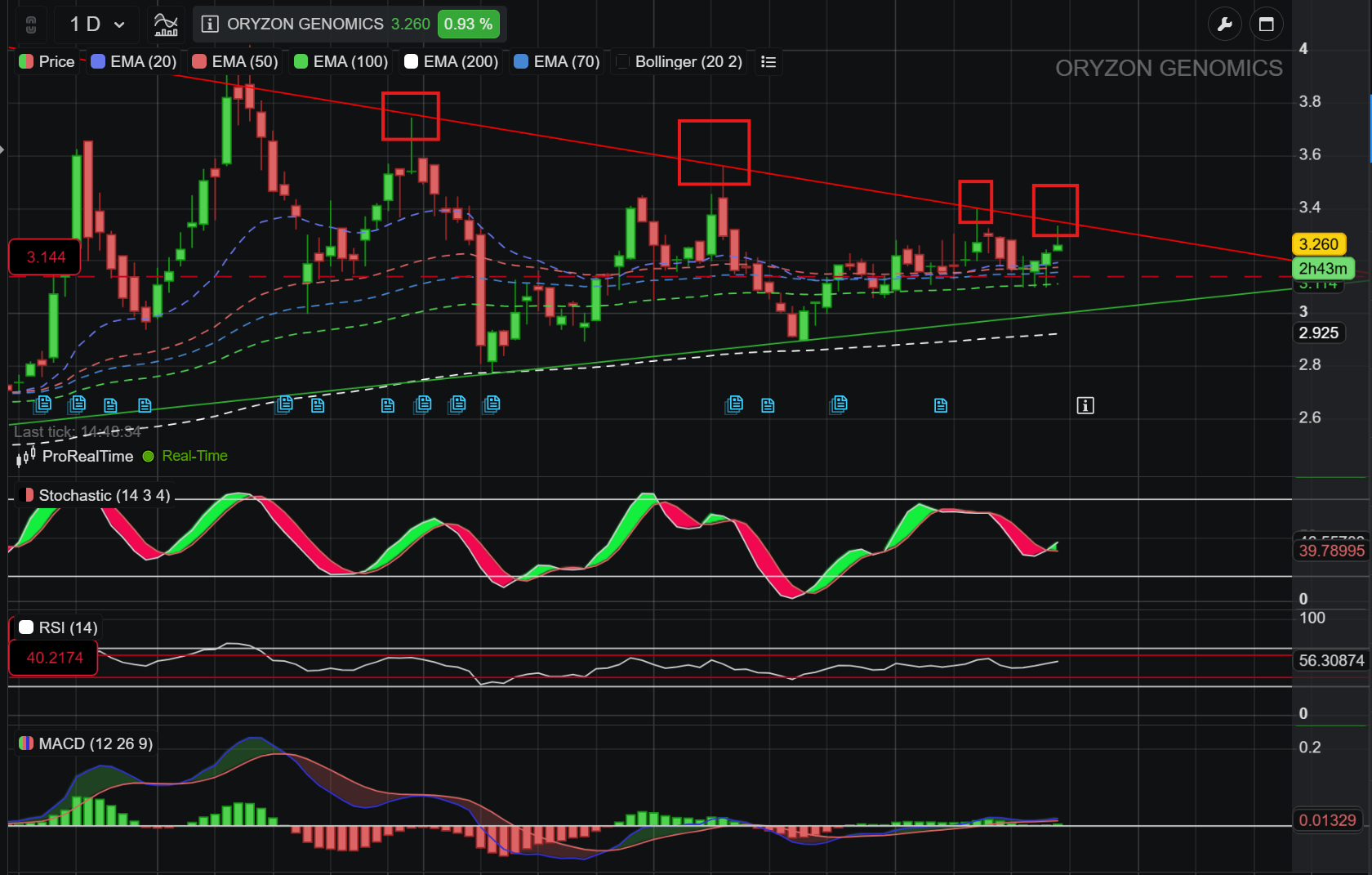
Task: Expand the MACD (12 26 9) indicator label
Action: [x=86, y=743]
